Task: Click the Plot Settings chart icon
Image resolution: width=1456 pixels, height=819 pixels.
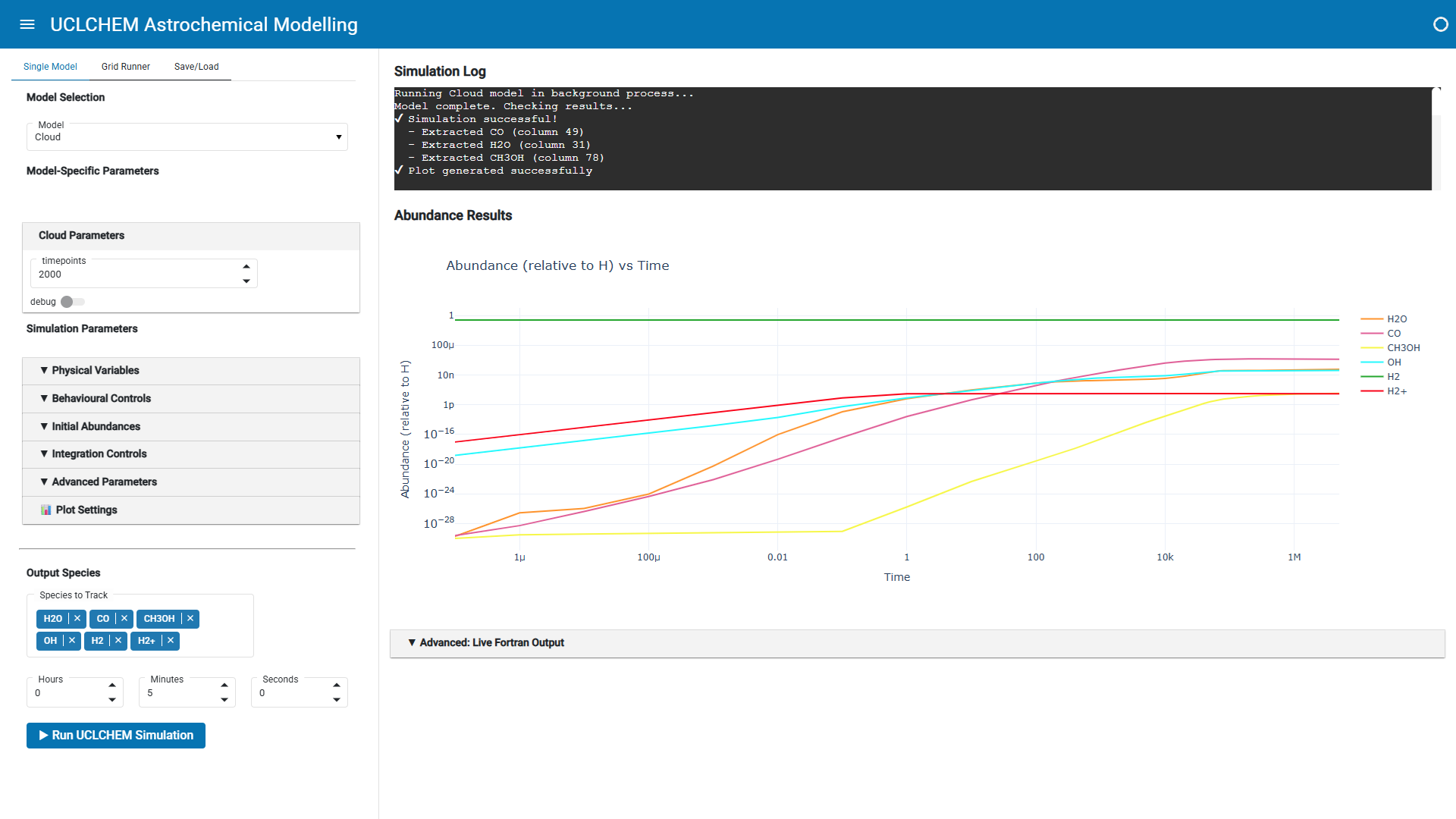Action: 46,510
